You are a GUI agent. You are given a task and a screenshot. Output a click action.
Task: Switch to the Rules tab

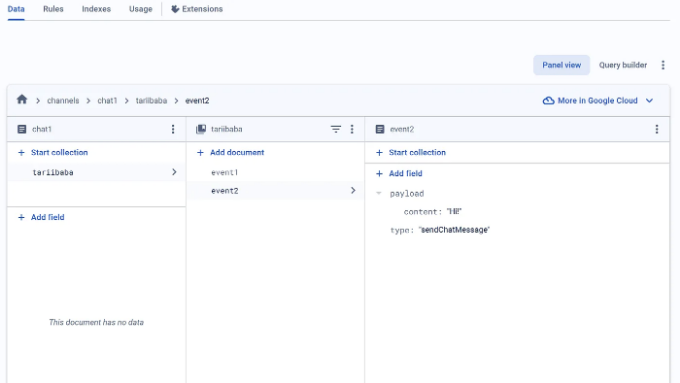pyautogui.click(x=53, y=9)
